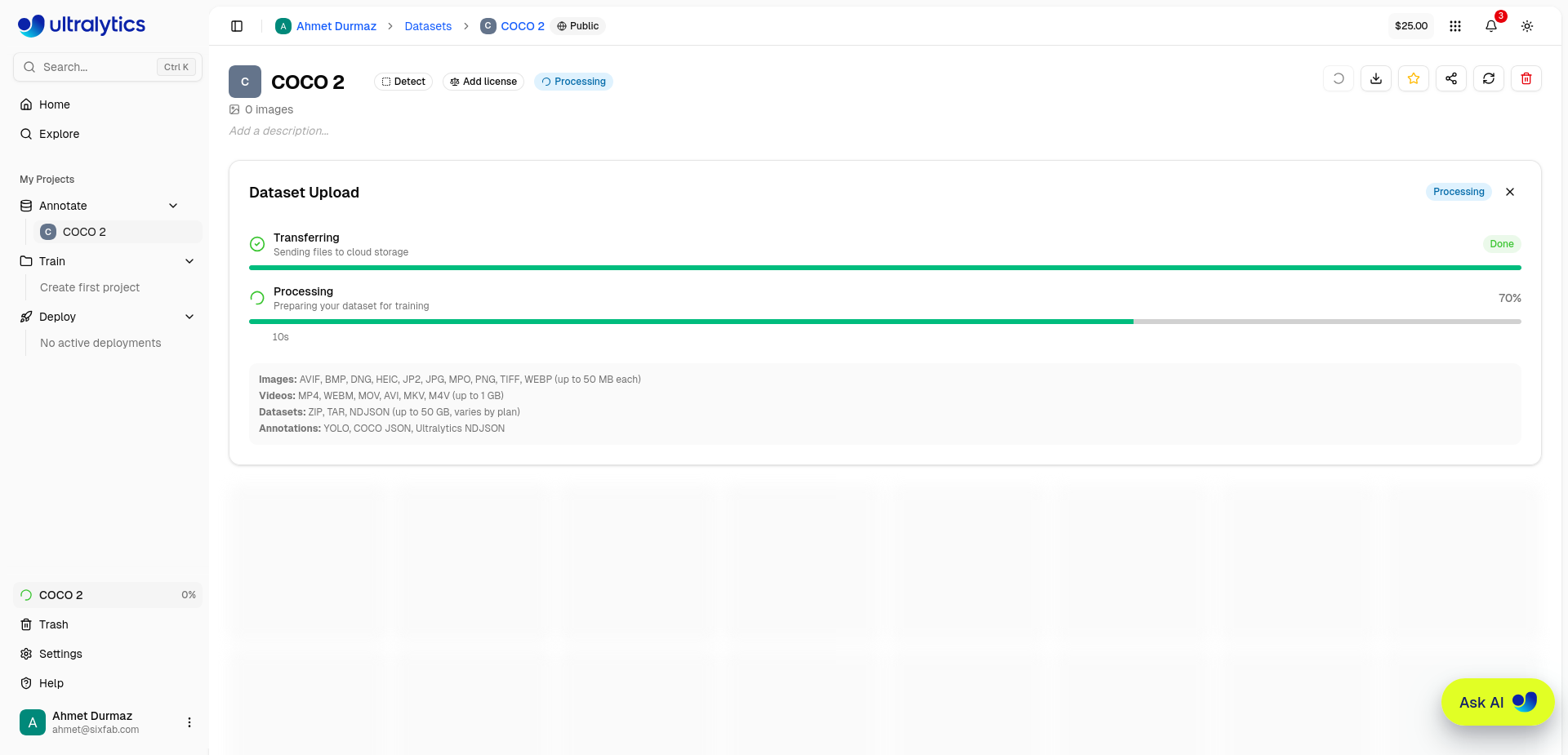Focus the Search input field

click(x=108, y=67)
